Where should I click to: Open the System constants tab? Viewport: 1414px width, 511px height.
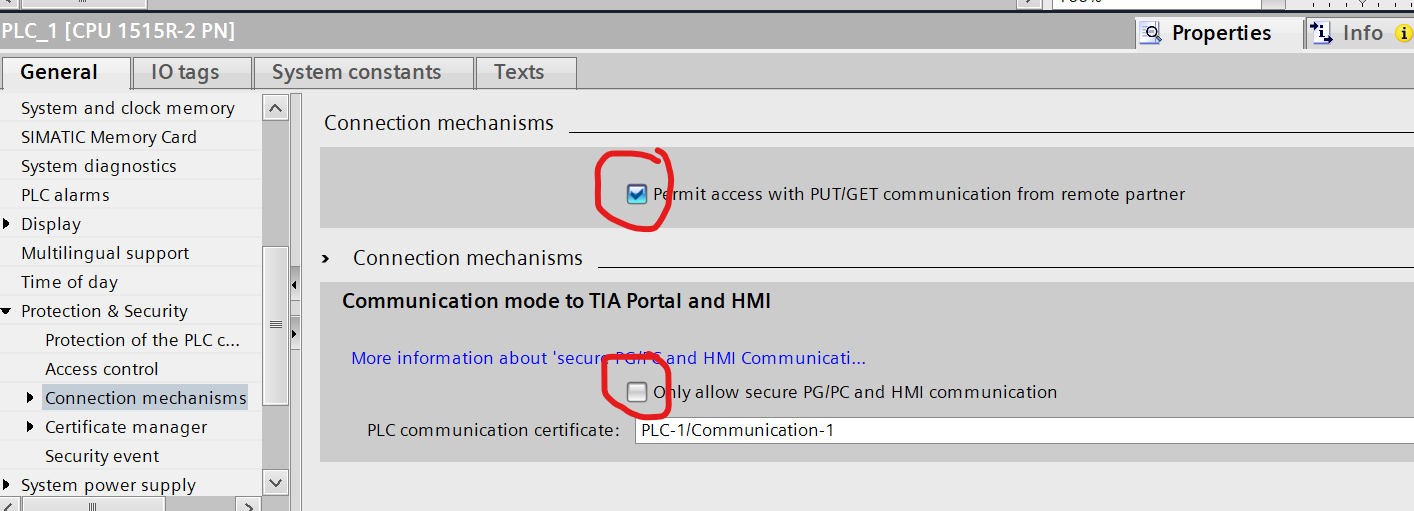[x=356, y=73]
